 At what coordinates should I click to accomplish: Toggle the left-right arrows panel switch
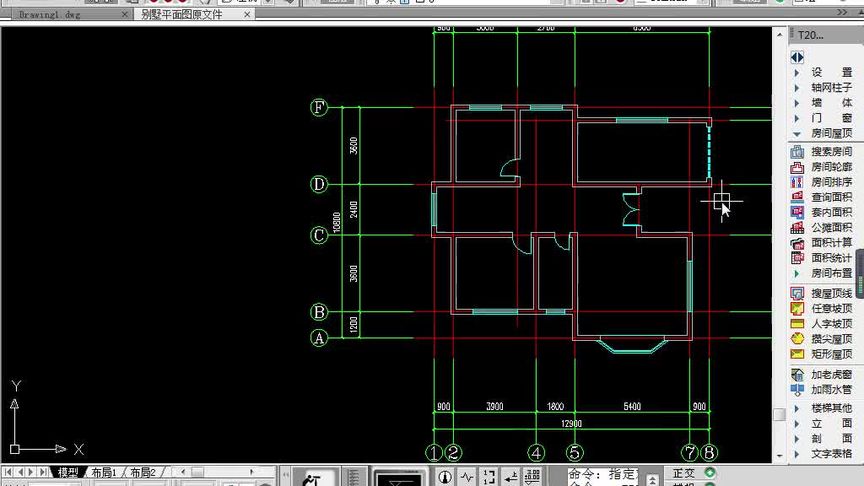coord(797,57)
